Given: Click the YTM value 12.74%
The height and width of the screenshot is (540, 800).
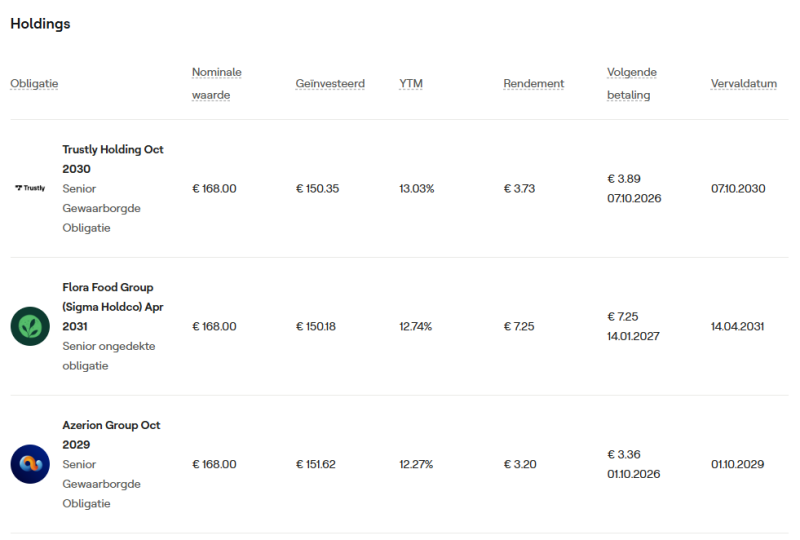Looking at the screenshot, I should [x=416, y=326].
